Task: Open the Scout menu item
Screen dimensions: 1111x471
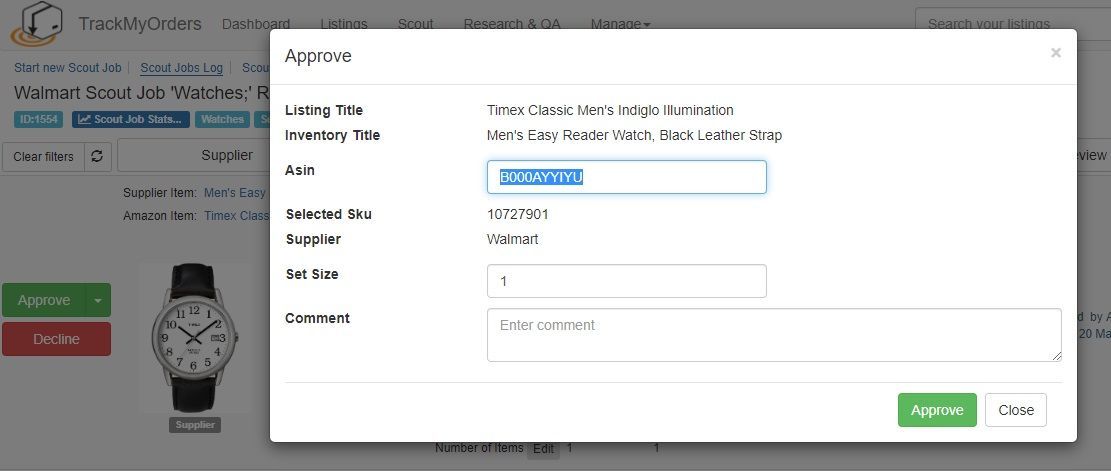Action: pos(415,24)
